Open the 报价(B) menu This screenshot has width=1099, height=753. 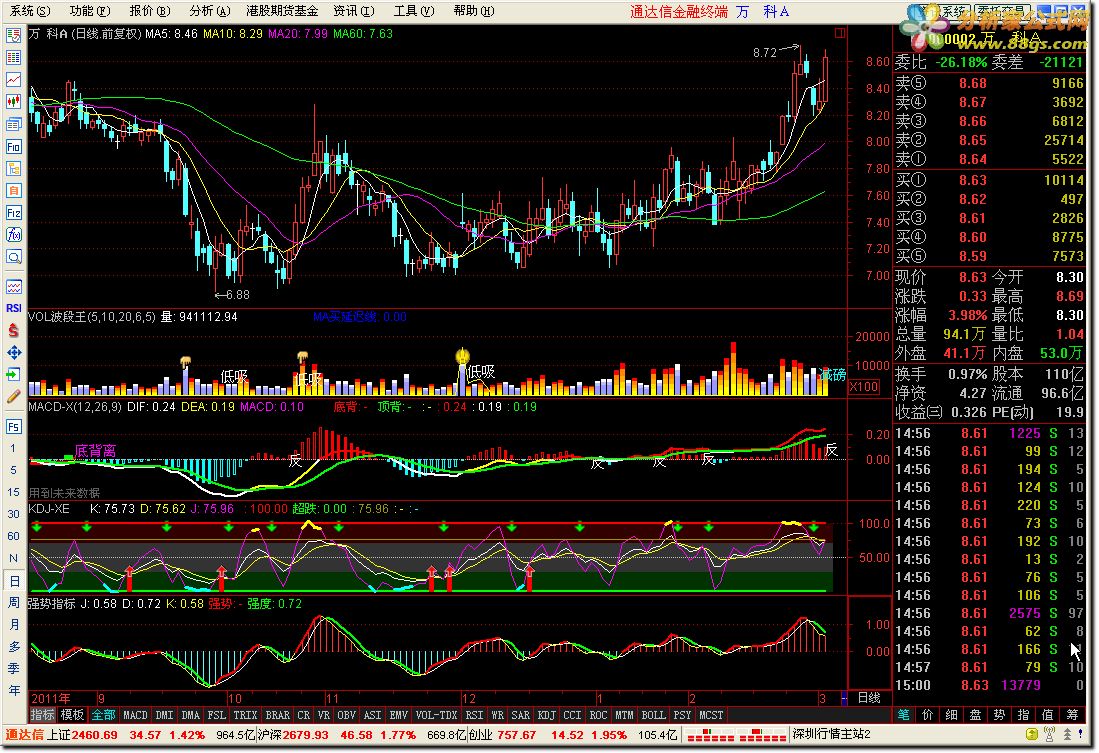coord(150,11)
